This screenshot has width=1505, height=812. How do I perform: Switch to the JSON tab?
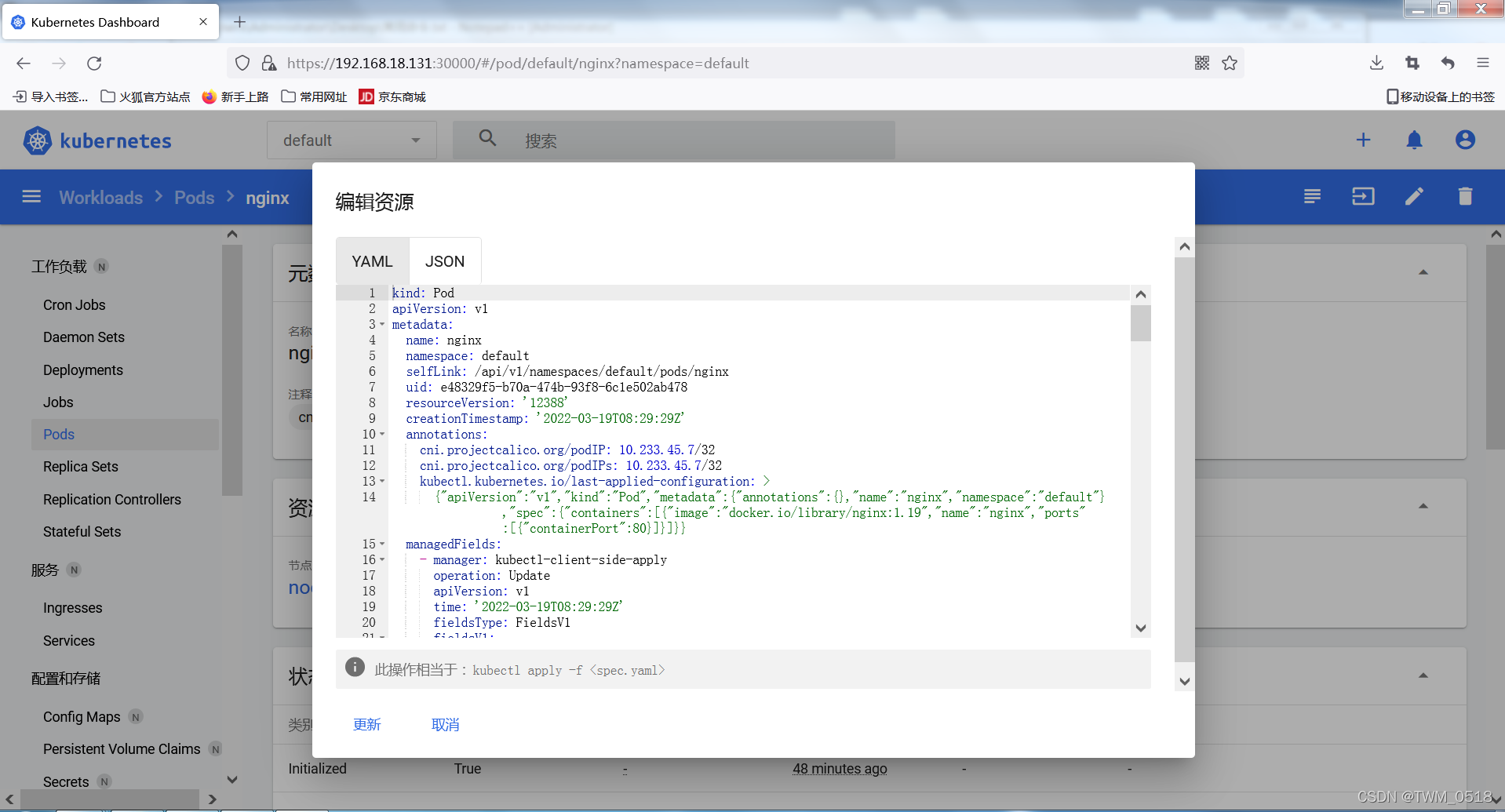tap(445, 261)
